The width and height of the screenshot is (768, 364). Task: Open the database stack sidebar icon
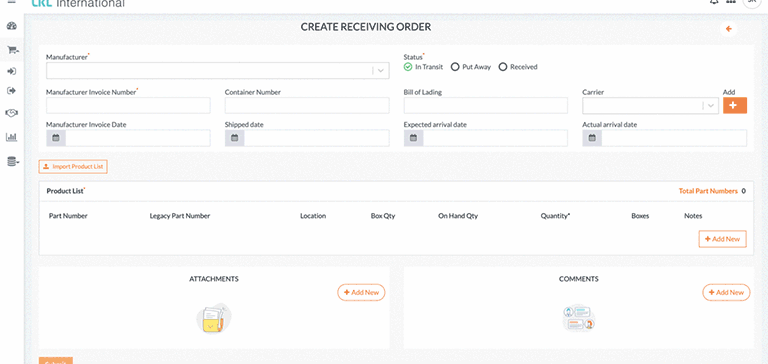12,162
